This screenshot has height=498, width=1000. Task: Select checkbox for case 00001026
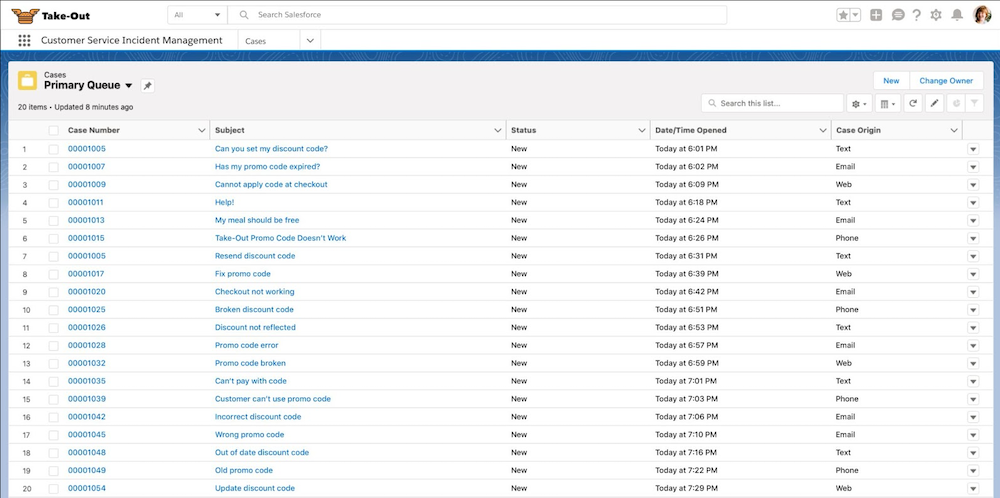tap(54, 327)
